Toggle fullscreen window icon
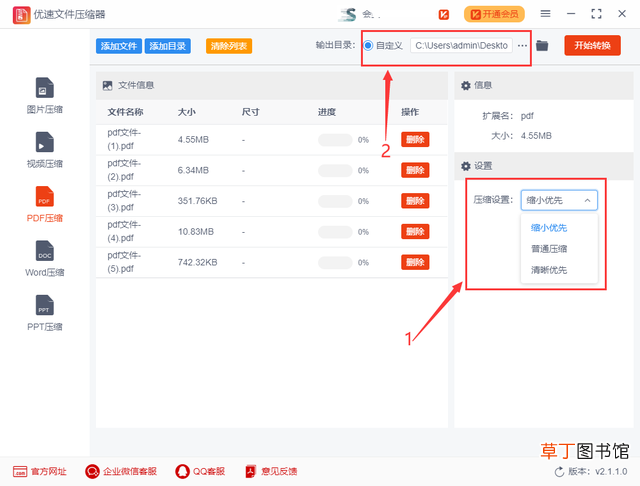This screenshot has height=486, width=640. click(596, 13)
